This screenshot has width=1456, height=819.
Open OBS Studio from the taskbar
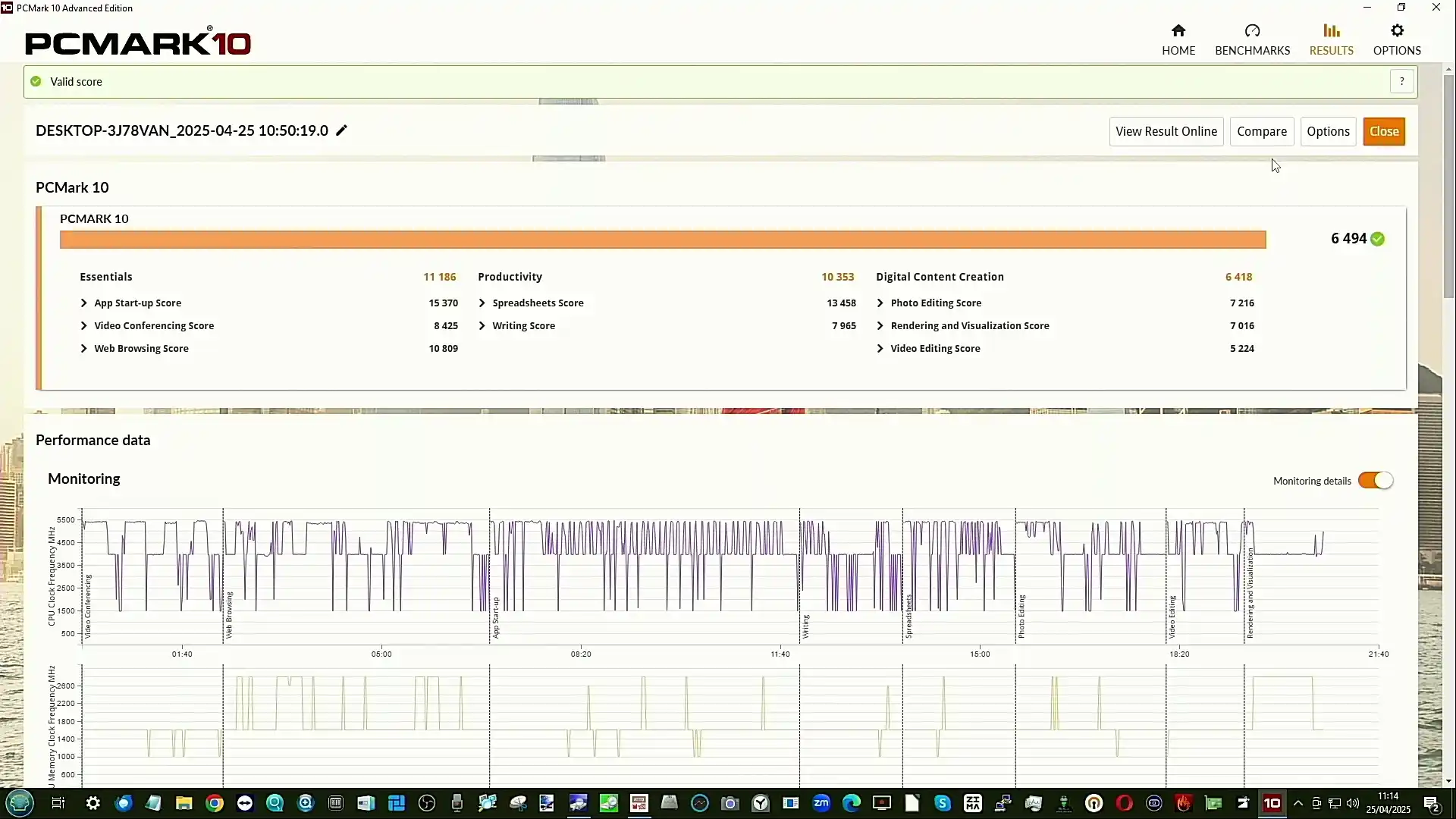427,803
